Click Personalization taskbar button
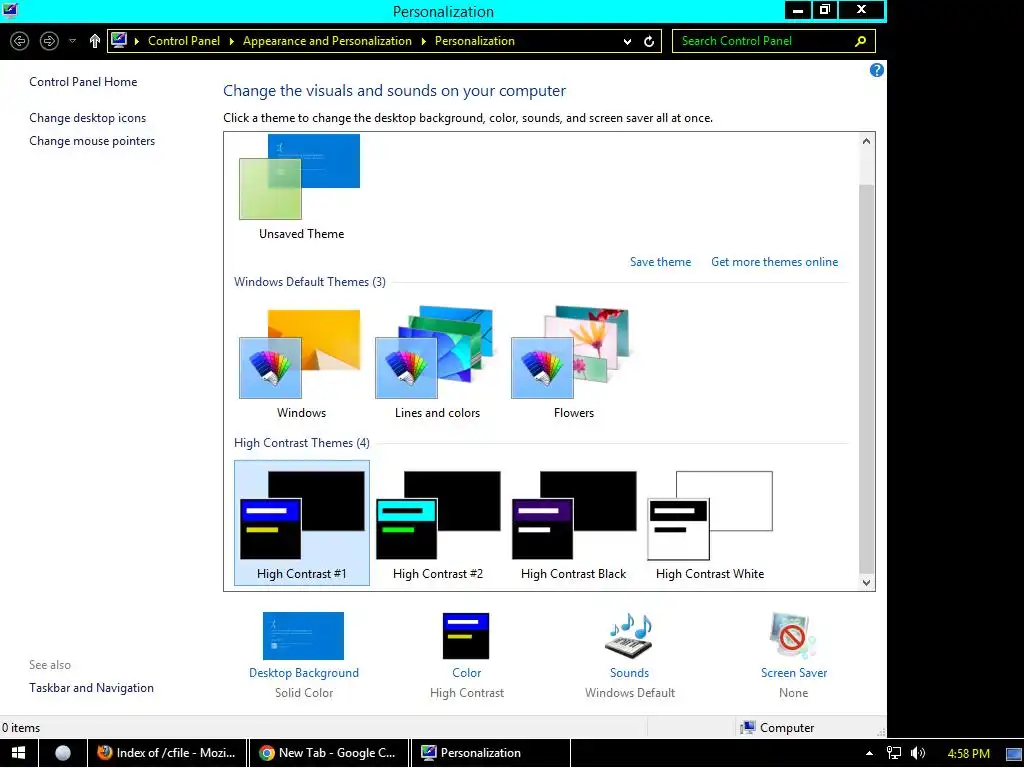Screen dimensions: 1024x768 [x=490, y=753]
